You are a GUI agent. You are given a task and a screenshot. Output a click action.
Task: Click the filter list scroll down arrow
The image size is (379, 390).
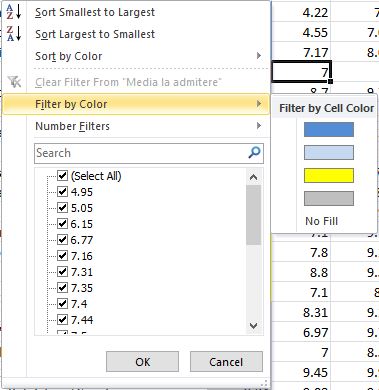(x=253, y=326)
